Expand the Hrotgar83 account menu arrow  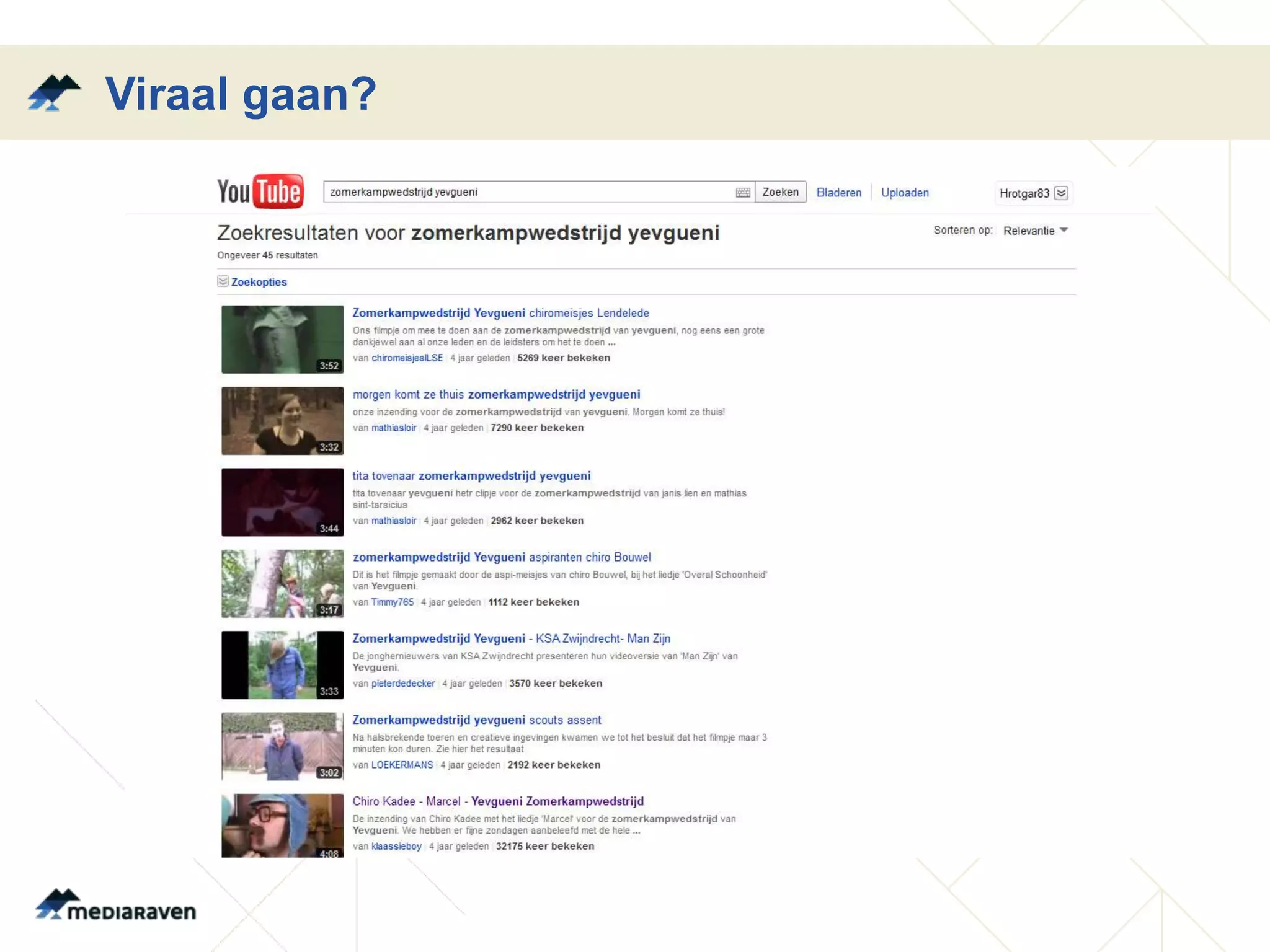pyautogui.click(x=1061, y=193)
